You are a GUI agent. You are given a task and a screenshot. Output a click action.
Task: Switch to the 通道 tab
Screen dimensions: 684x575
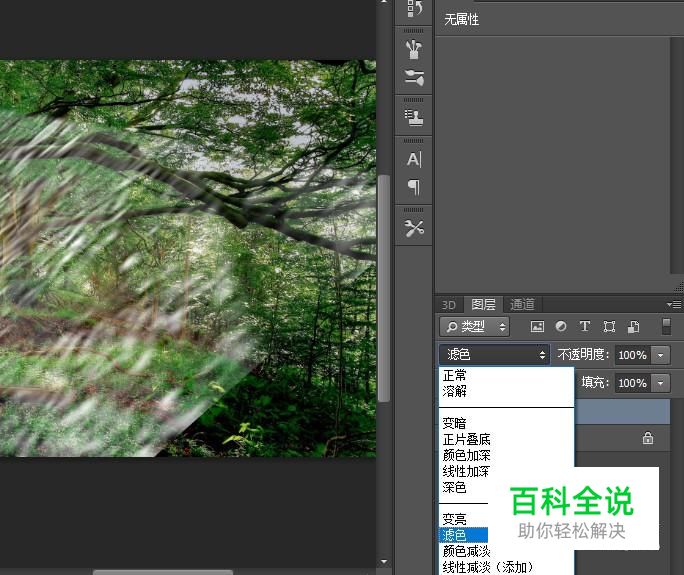[x=522, y=304]
